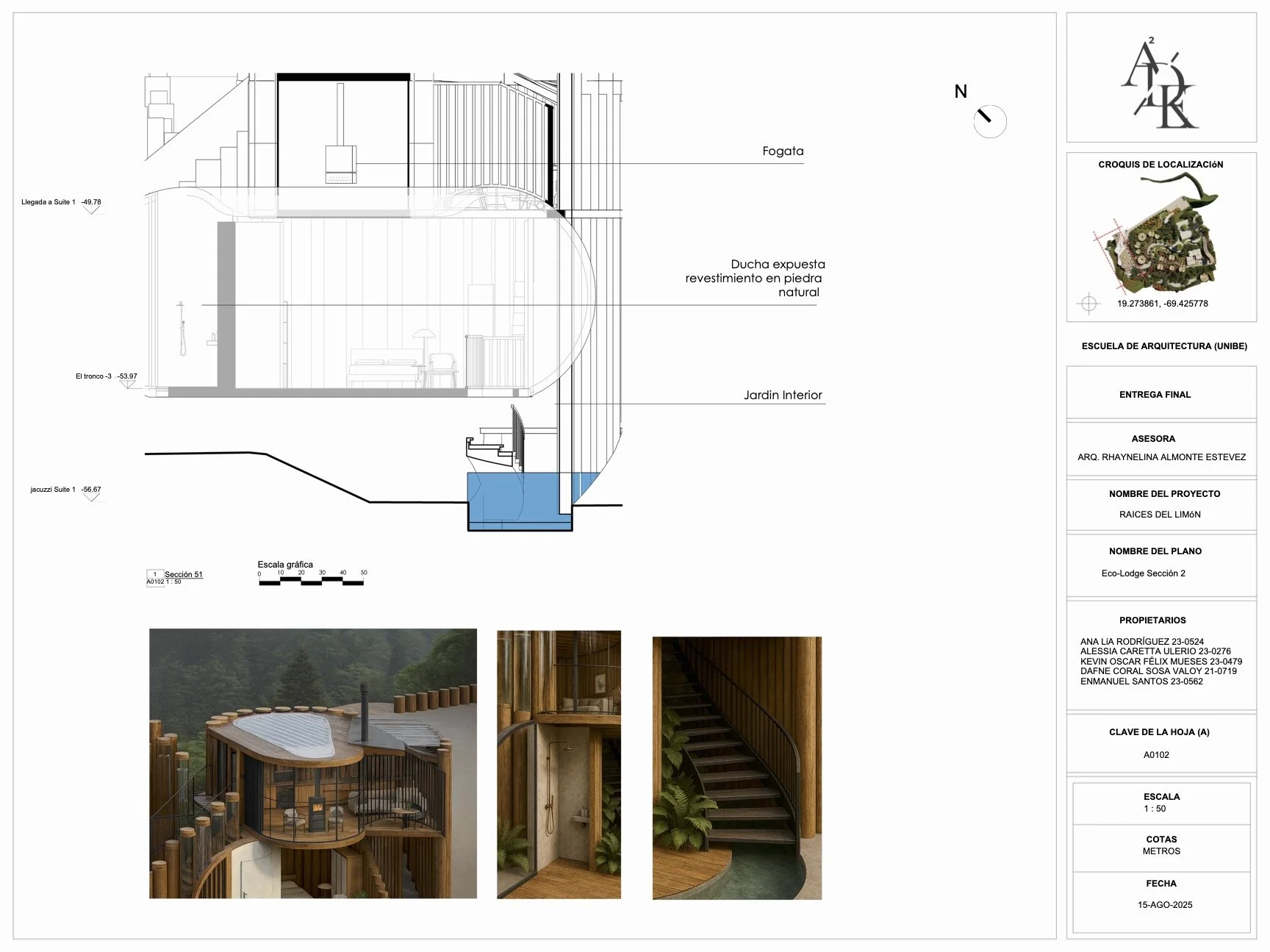Select the Jardin Interior annotation label
This screenshot has width=1270, height=952.
(x=783, y=395)
